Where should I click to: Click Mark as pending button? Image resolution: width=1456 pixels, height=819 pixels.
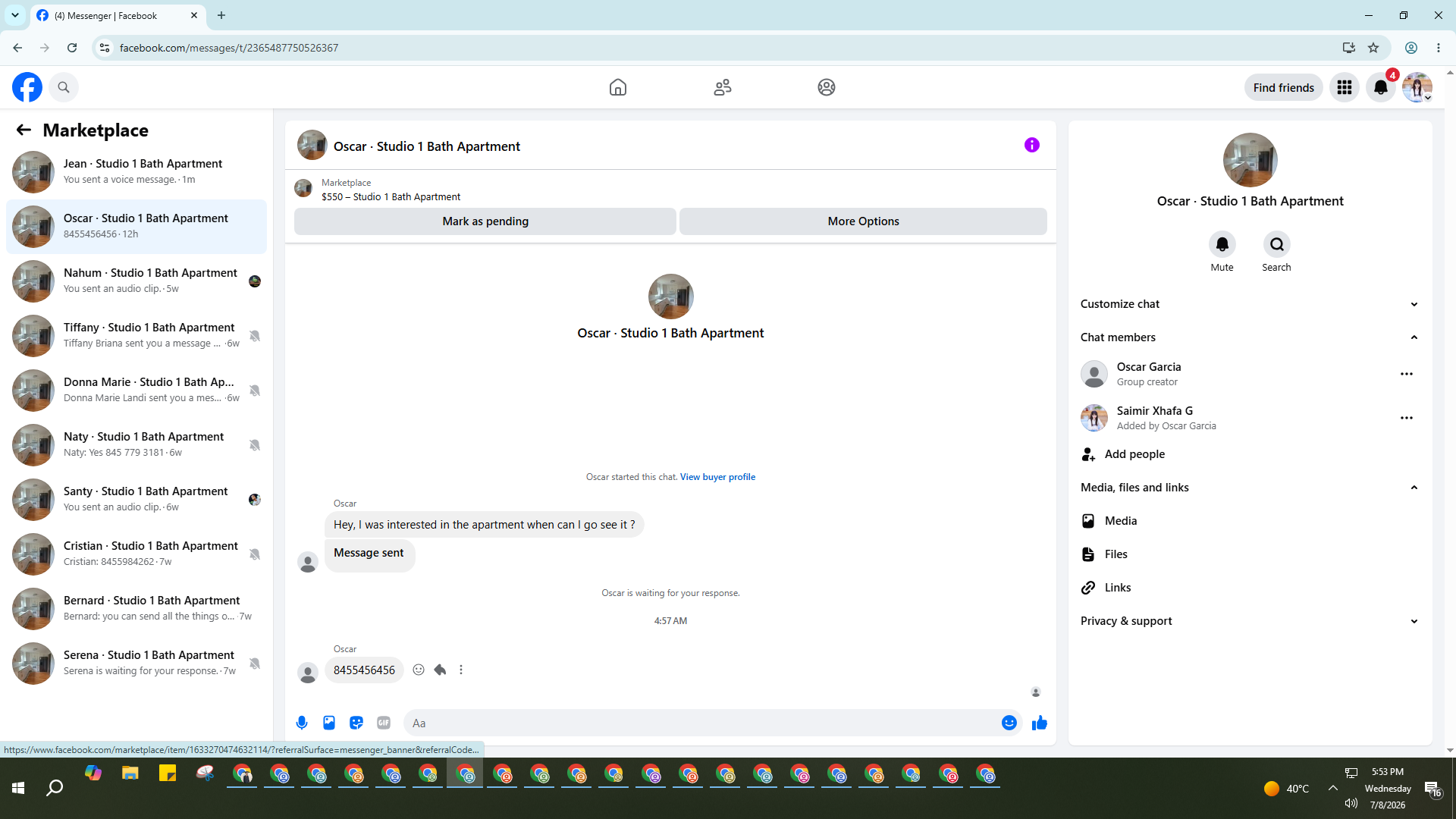pos(485,221)
